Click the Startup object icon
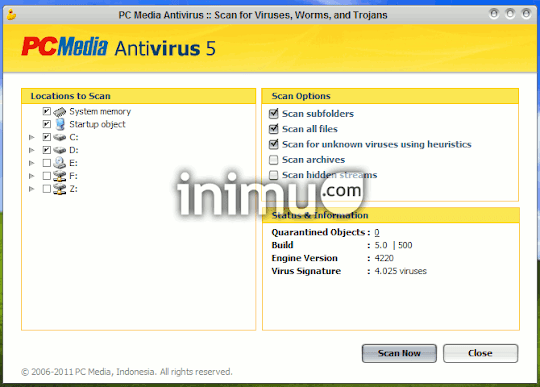This screenshot has height=387, width=540. coord(60,124)
